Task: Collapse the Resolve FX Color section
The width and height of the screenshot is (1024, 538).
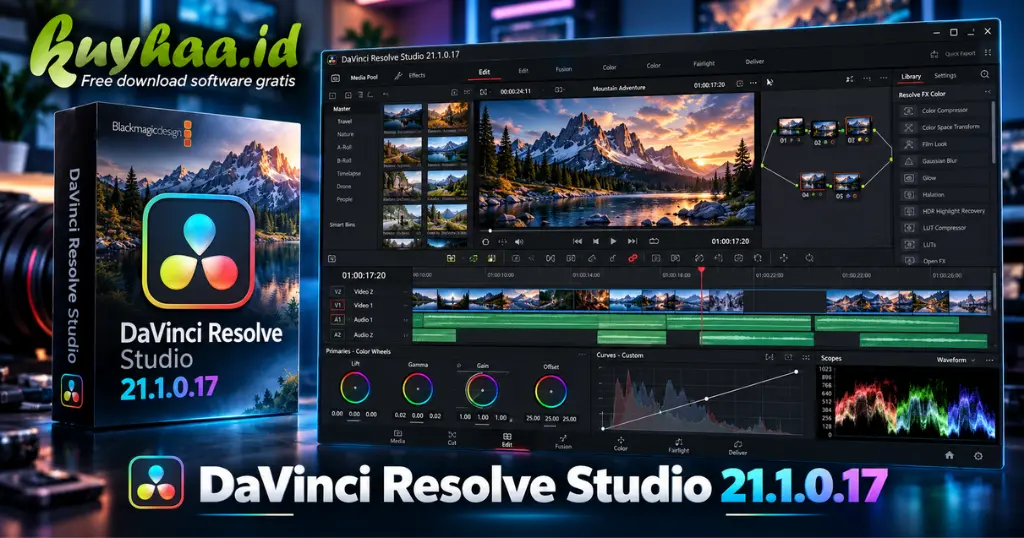Action: point(987,93)
